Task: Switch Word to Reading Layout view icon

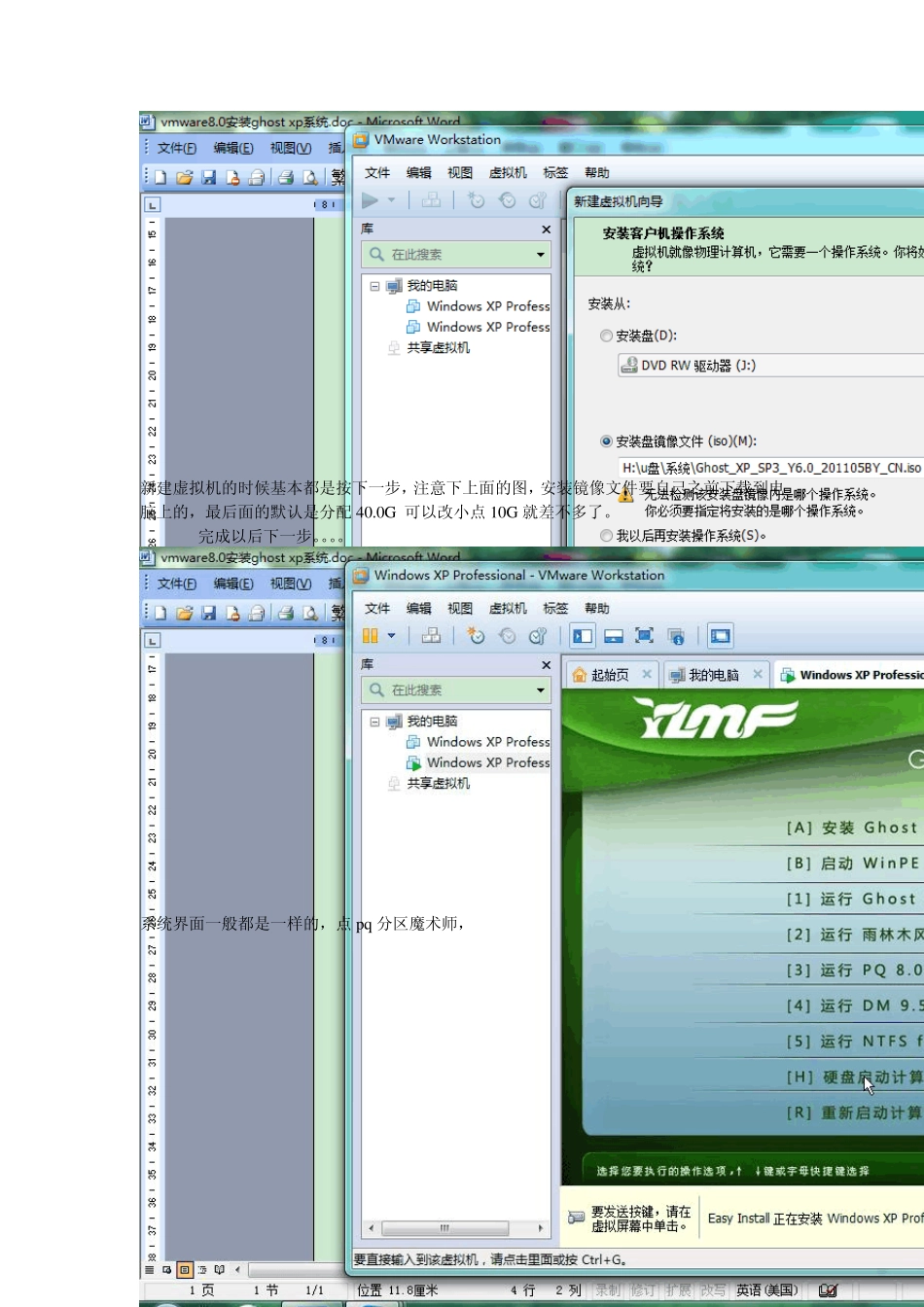Action: coord(220,1270)
